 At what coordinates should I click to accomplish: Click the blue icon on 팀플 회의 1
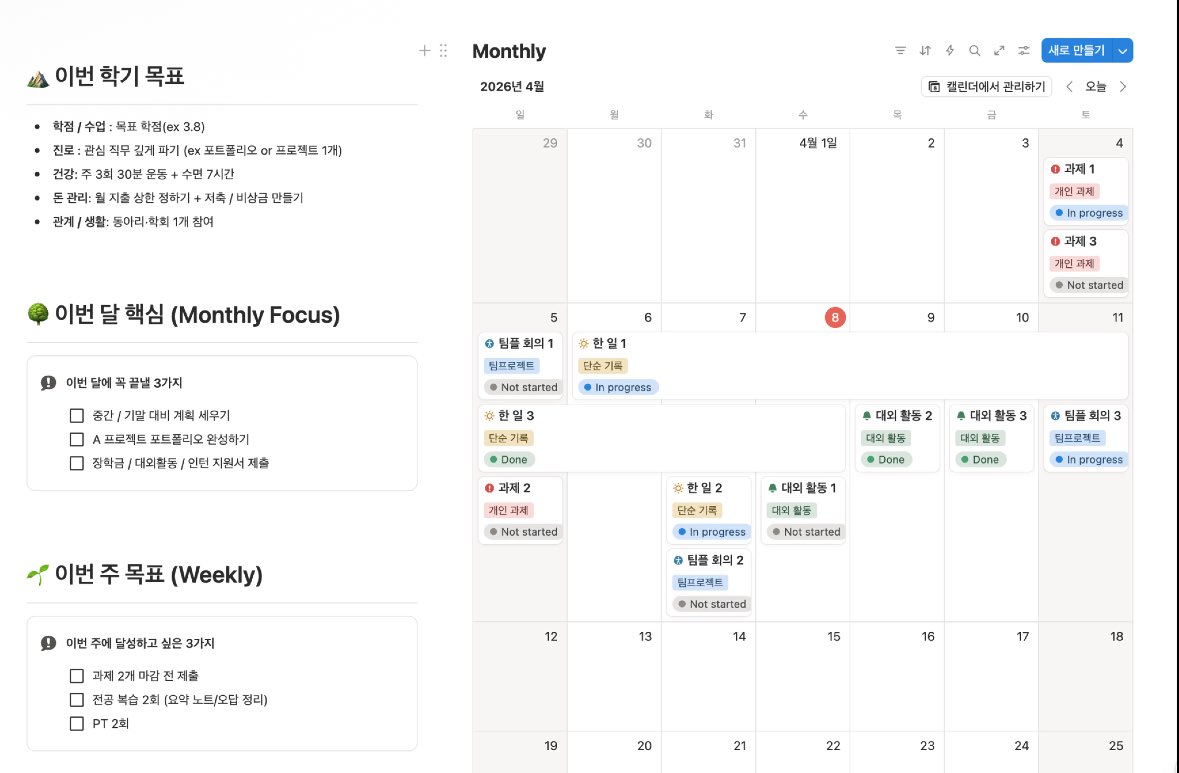click(489, 344)
